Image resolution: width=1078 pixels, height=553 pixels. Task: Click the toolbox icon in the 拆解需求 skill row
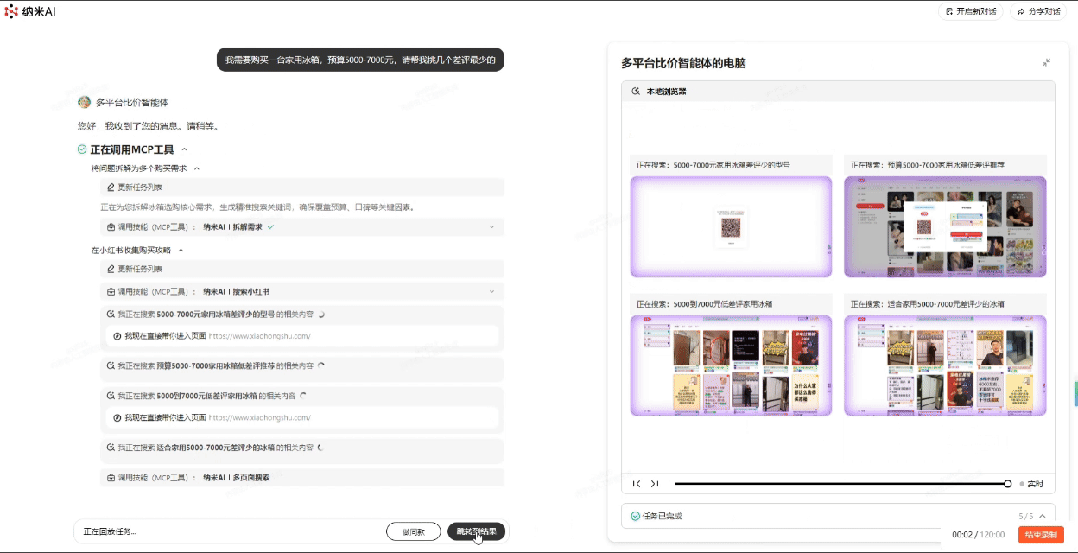111,227
